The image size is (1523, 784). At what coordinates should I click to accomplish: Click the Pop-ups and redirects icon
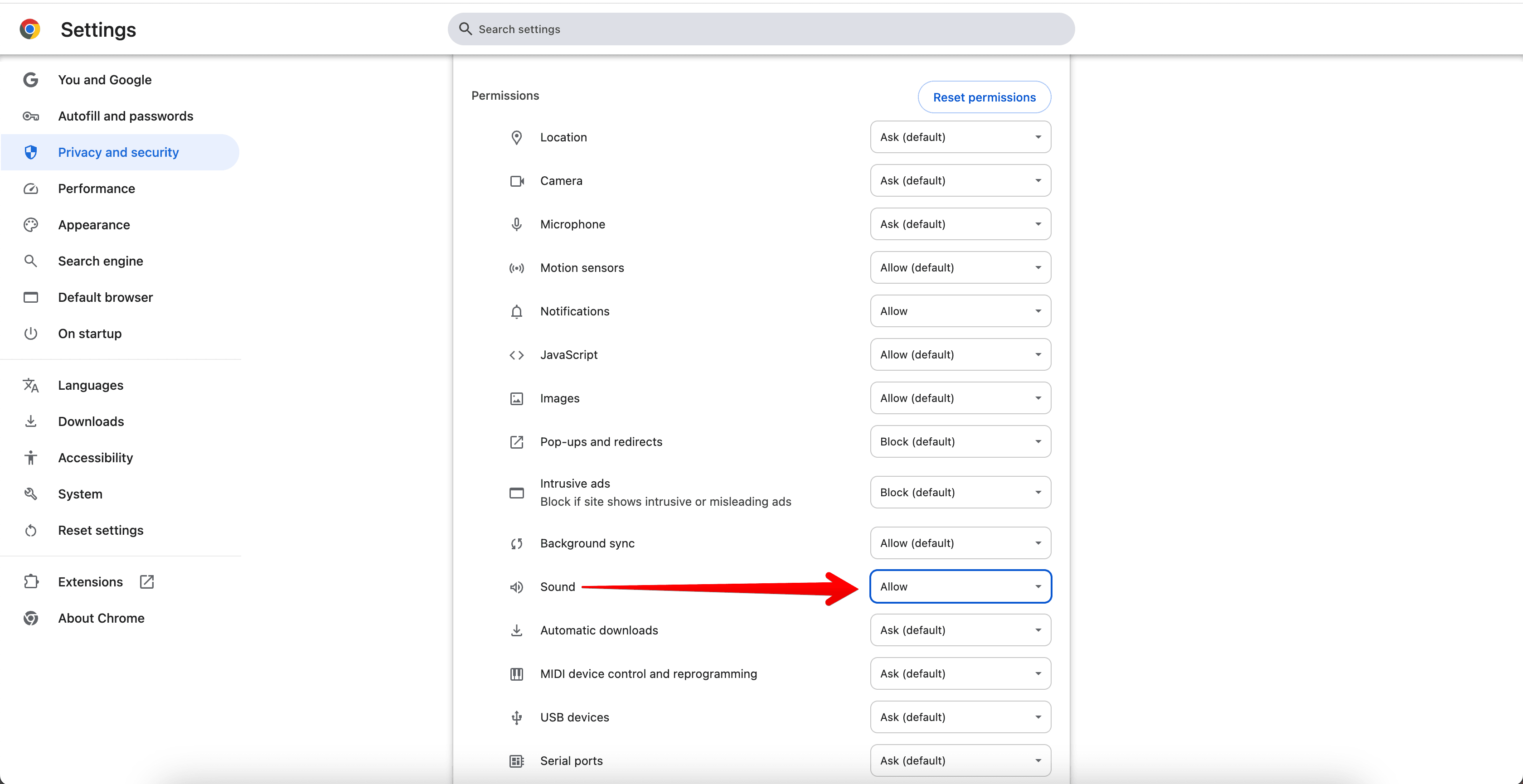coord(517,442)
